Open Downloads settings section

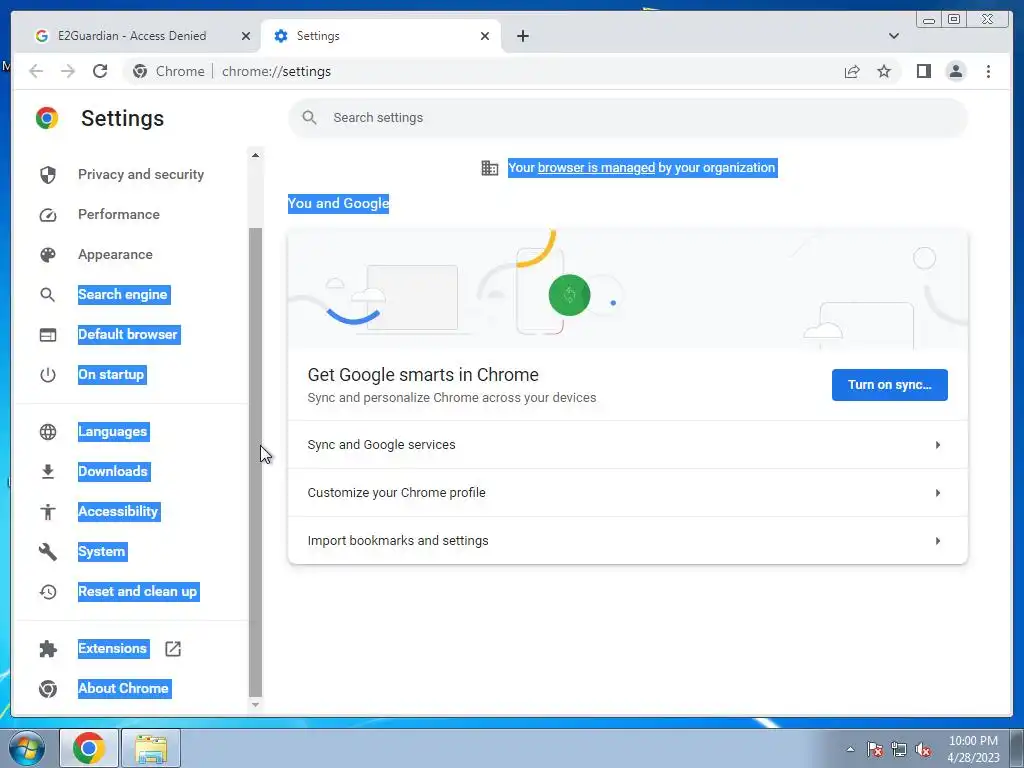[113, 472]
